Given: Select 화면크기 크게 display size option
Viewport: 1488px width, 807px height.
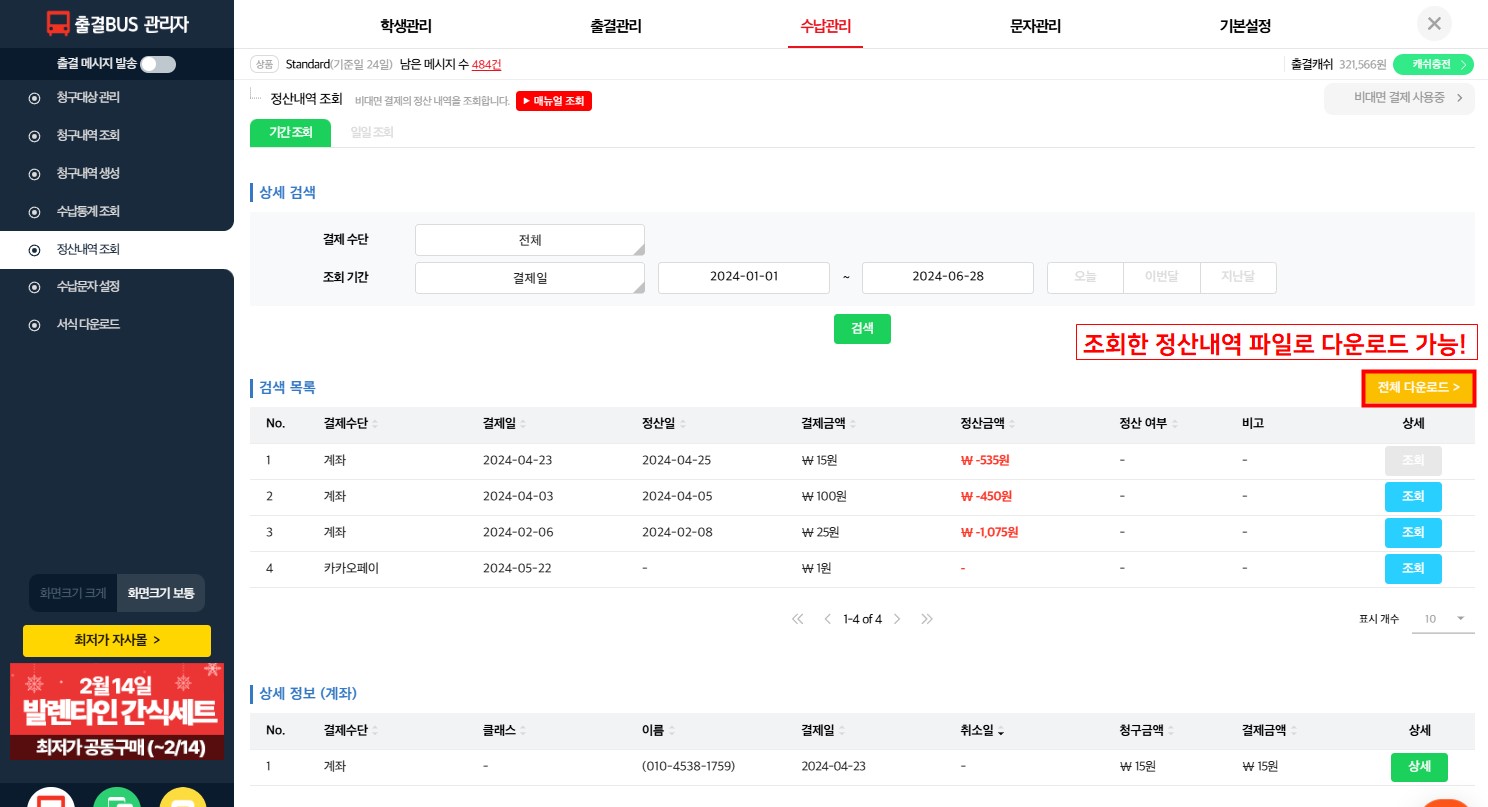Looking at the screenshot, I should [x=73, y=593].
